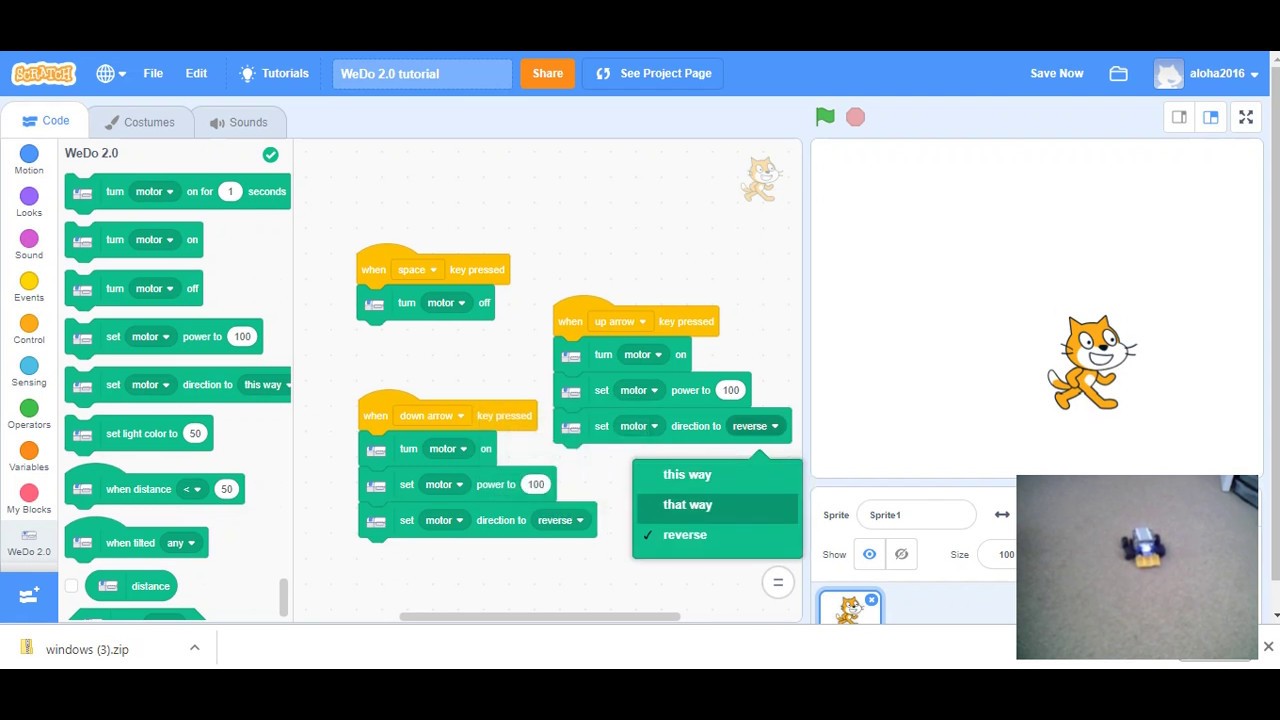Select the My Blocks category
This screenshot has height=720, width=1280.
click(29, 499)
